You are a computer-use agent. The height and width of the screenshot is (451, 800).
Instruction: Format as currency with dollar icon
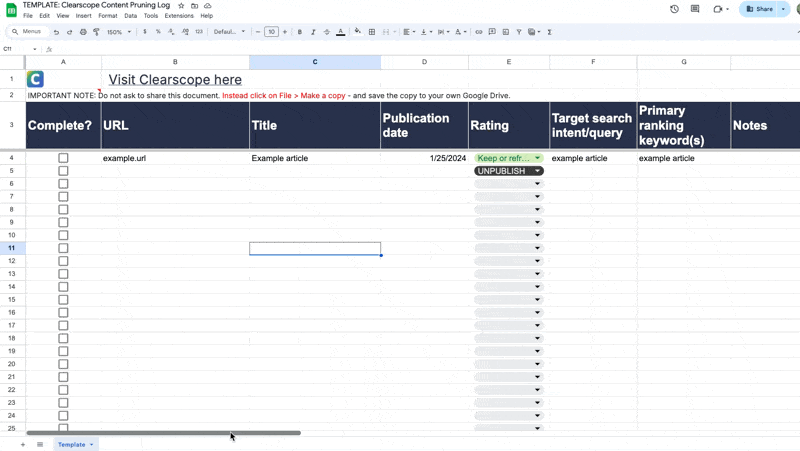click(x=145, y=32)
